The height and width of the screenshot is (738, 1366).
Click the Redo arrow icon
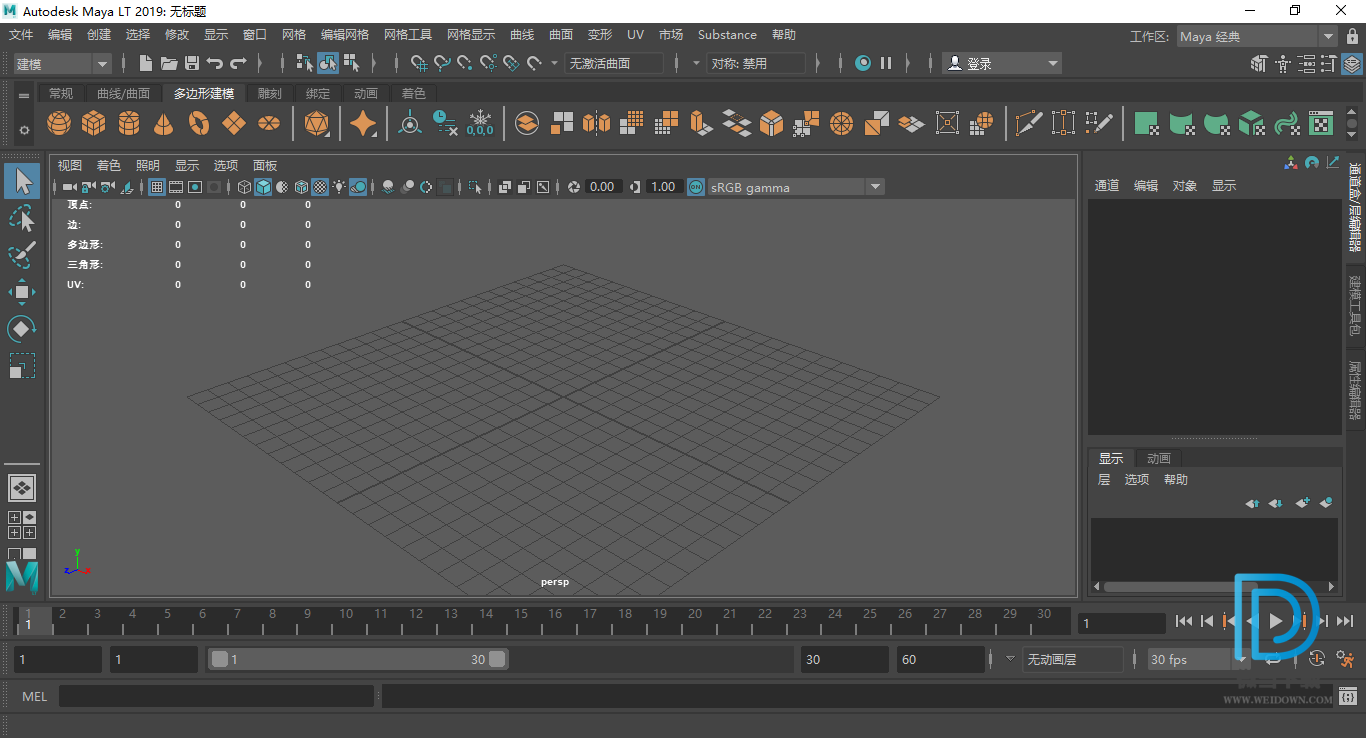point(238,63)
